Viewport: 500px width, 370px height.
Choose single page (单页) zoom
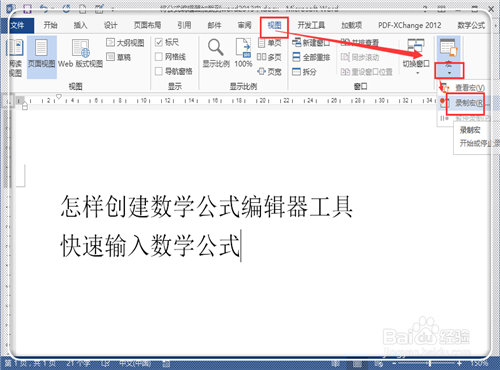click(270, 43)
